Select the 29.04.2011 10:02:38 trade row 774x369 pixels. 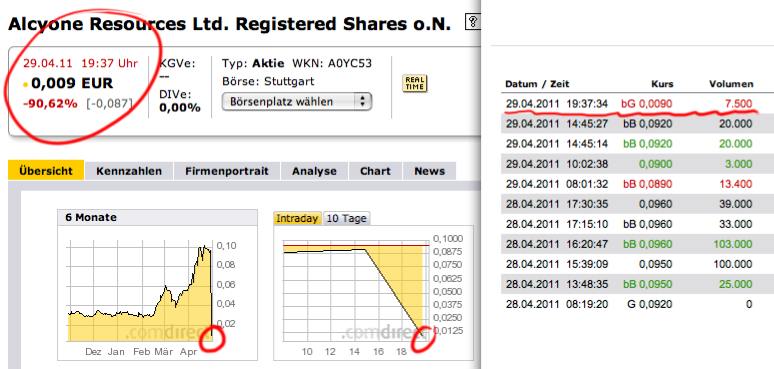[637, 164]
